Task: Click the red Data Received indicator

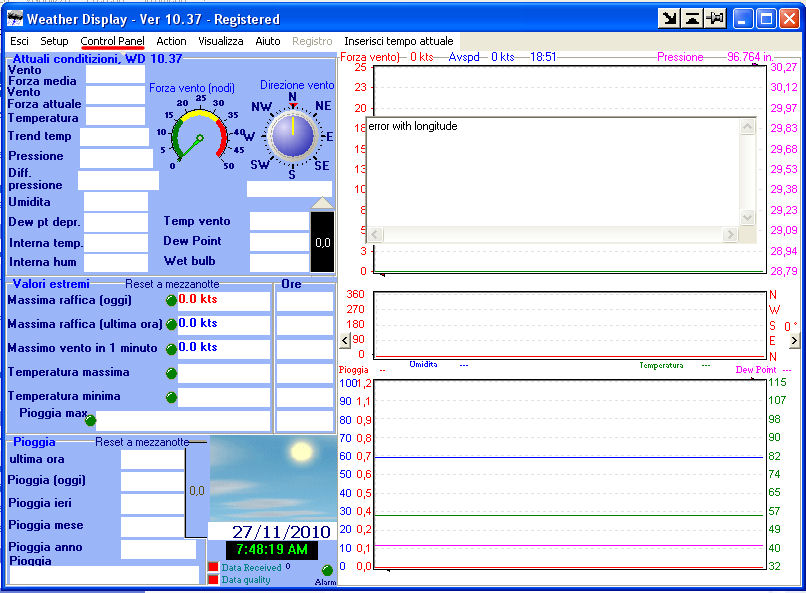Action: click(x=213, y=567)
